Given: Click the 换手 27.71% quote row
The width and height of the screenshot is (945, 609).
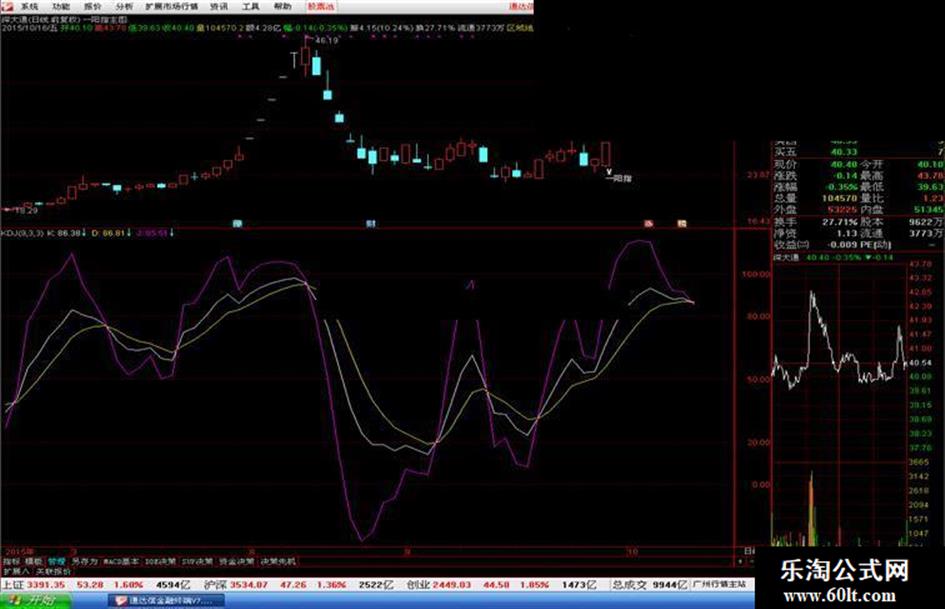Looking at the screenshot, I should click(815, 222).
